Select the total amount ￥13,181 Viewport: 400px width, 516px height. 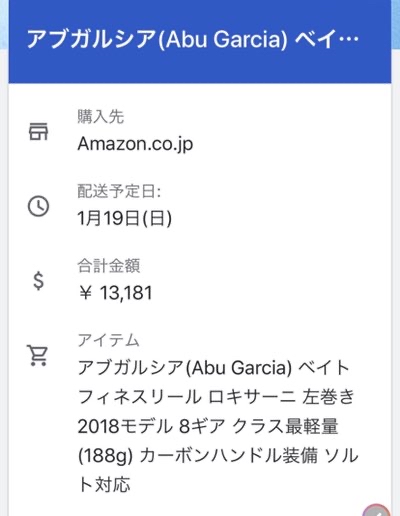pyautogui.click(x=115, y=293)
